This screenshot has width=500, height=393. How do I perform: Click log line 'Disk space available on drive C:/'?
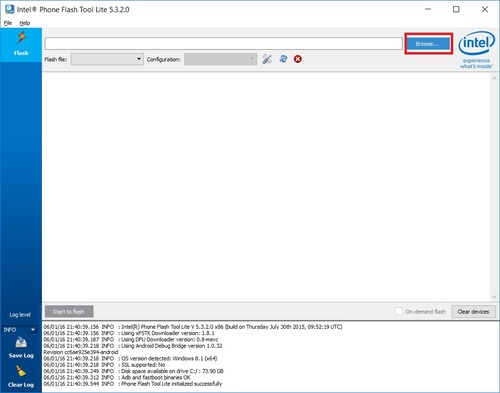133,371
